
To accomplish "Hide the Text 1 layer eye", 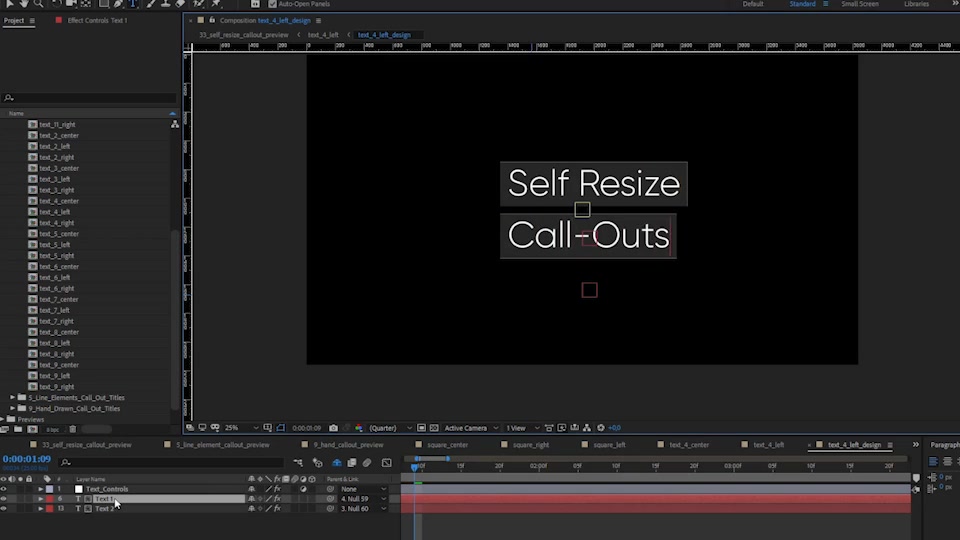I will (4, 499).
